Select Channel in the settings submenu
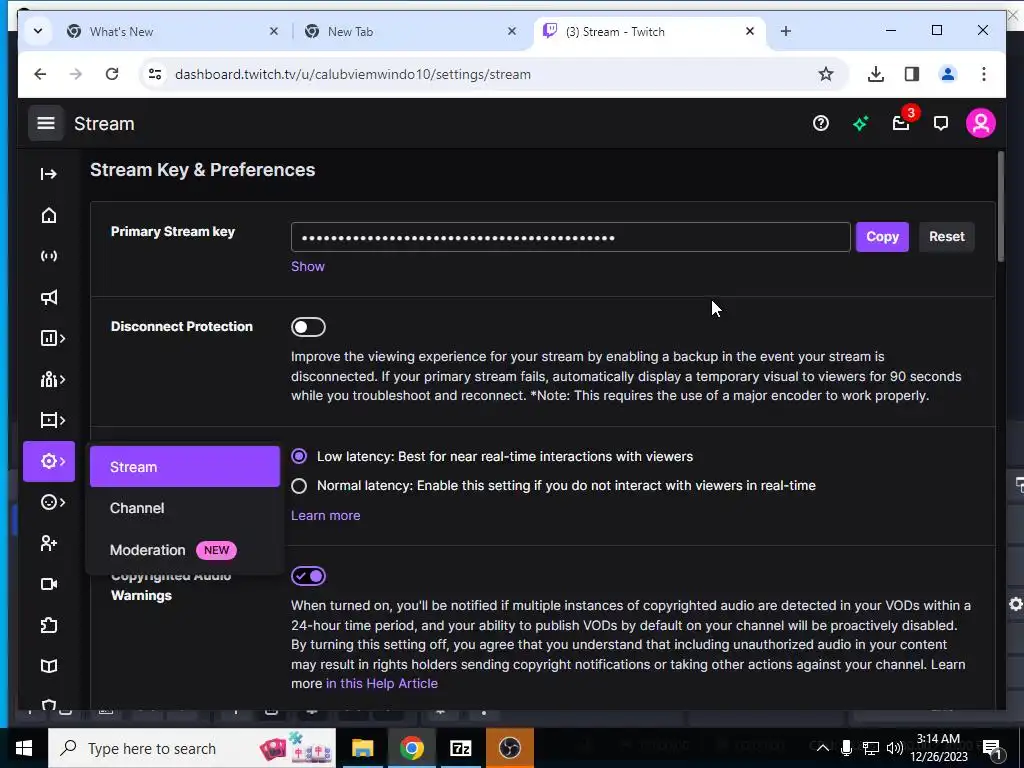Image resolution: width=1024 pixels, height=768 pixels. pyautogui.click(x=185, y=508)
